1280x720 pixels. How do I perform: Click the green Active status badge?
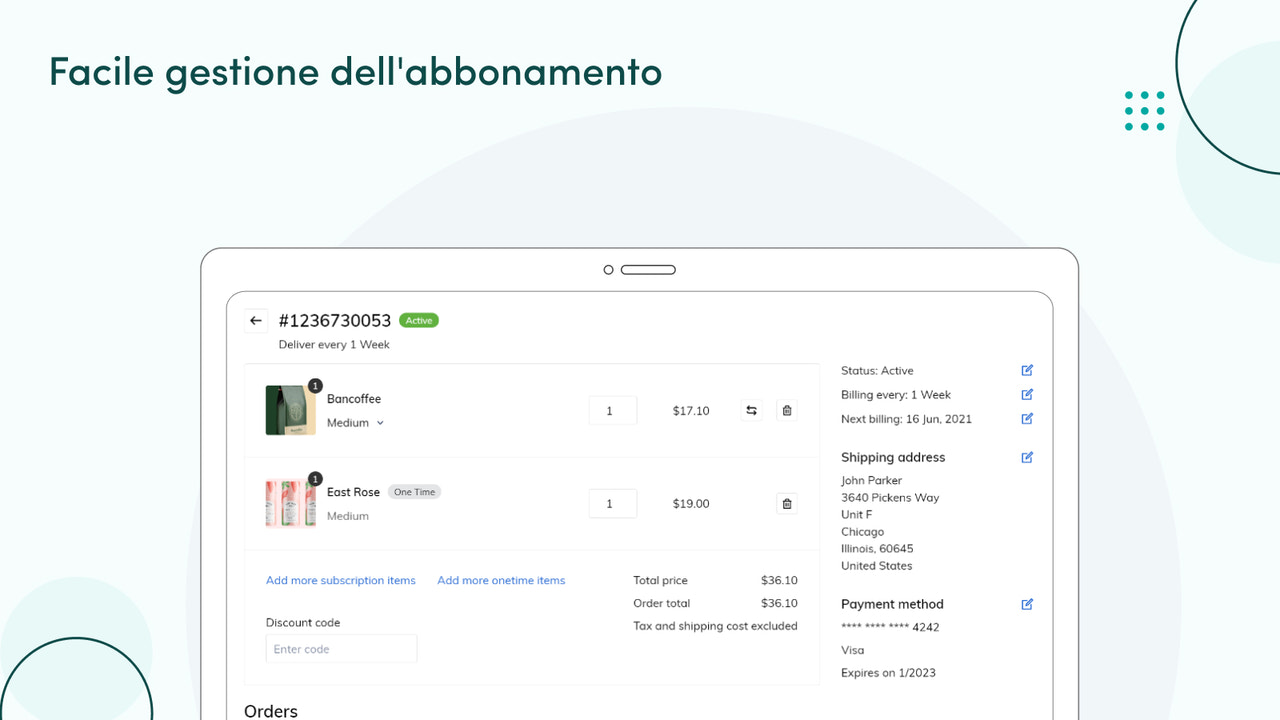pyautogui.click(x=419, y=321)
